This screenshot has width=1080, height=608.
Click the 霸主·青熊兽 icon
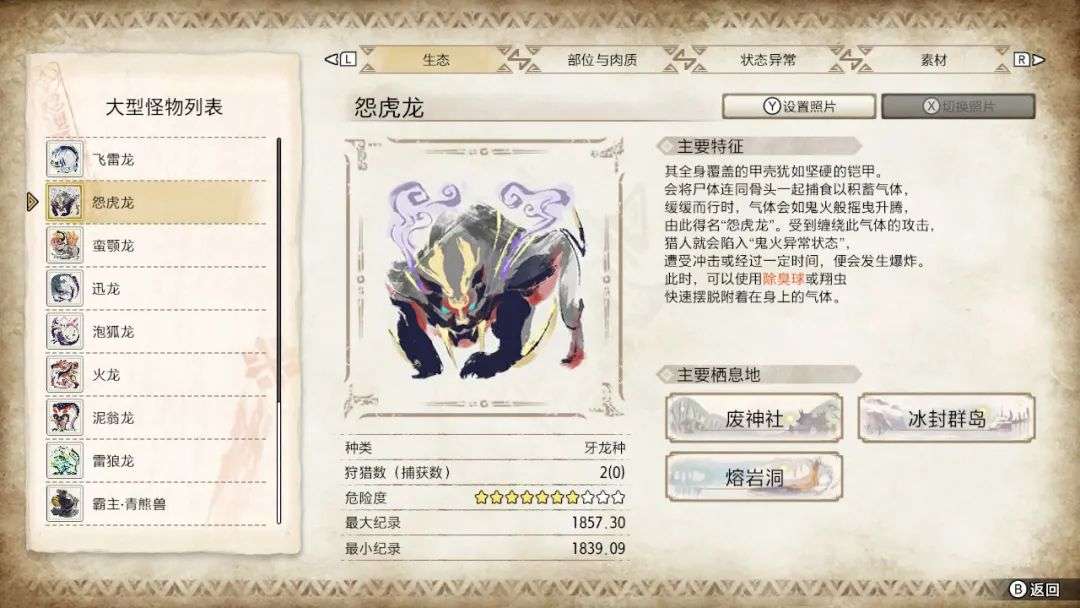pyautogui.click(x=64, y=503)
